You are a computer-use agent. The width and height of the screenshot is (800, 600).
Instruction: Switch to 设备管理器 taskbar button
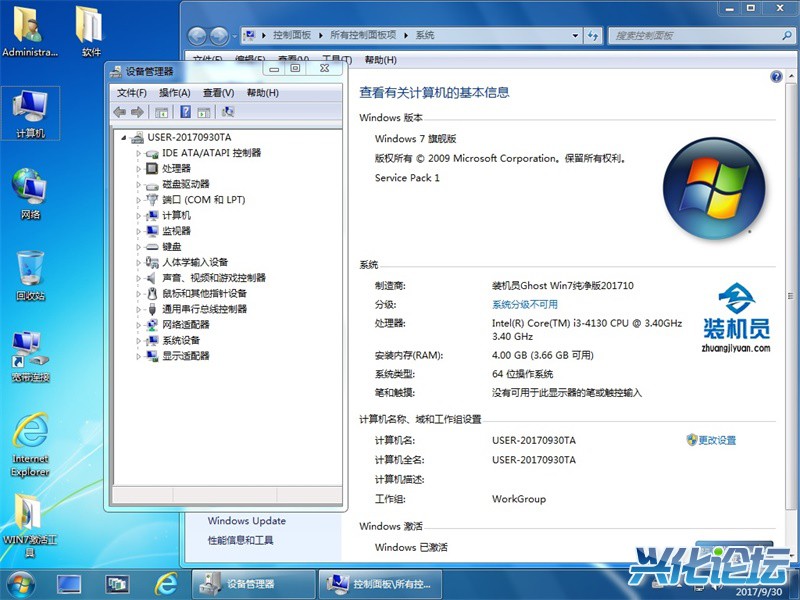coord(253,585)
